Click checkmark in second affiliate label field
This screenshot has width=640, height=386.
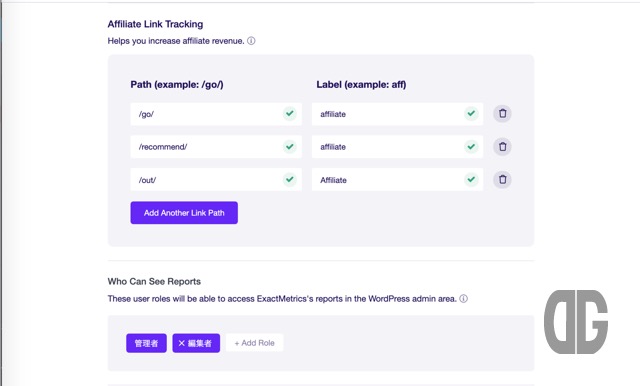(x=471, y=146)
